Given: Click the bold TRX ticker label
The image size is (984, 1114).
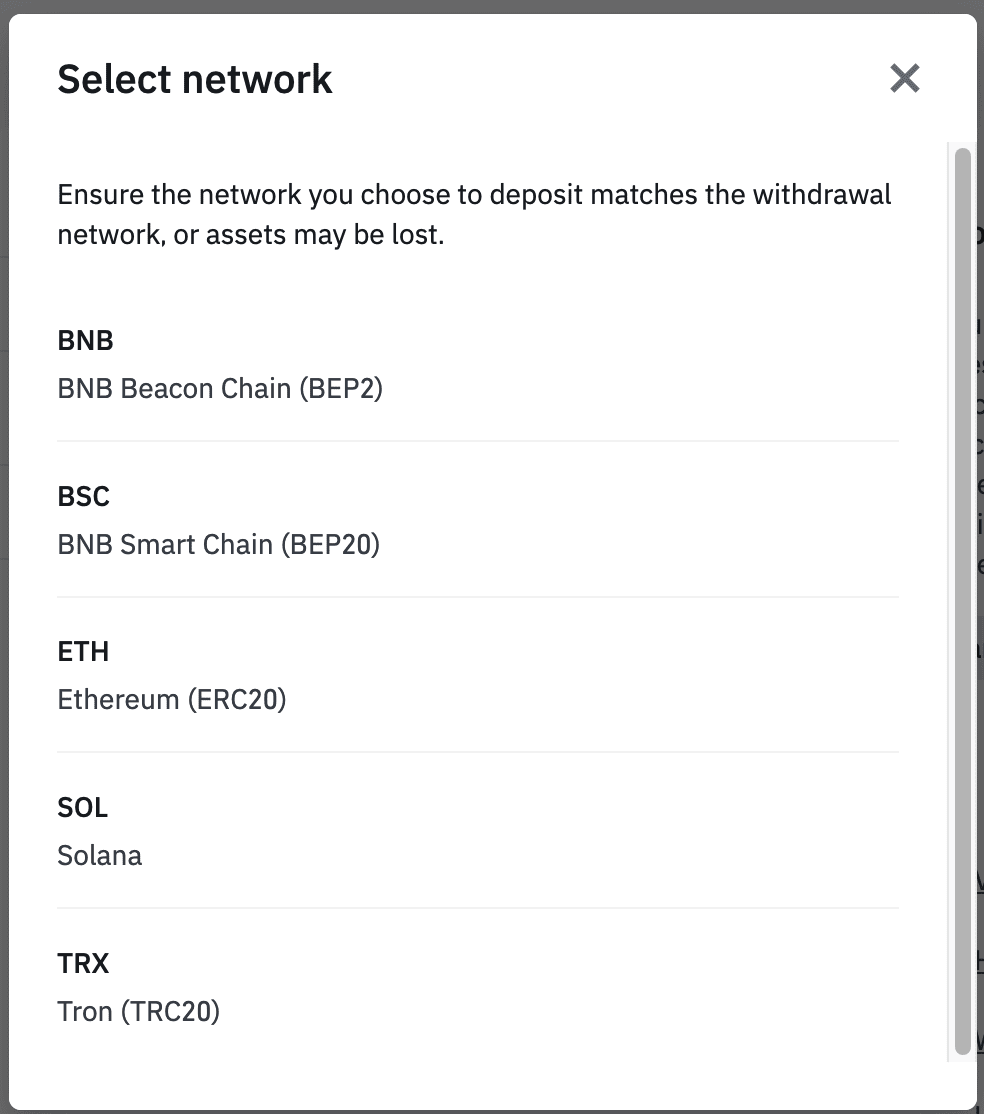Looking at the screenshot, I should click(x=84, y=964).
